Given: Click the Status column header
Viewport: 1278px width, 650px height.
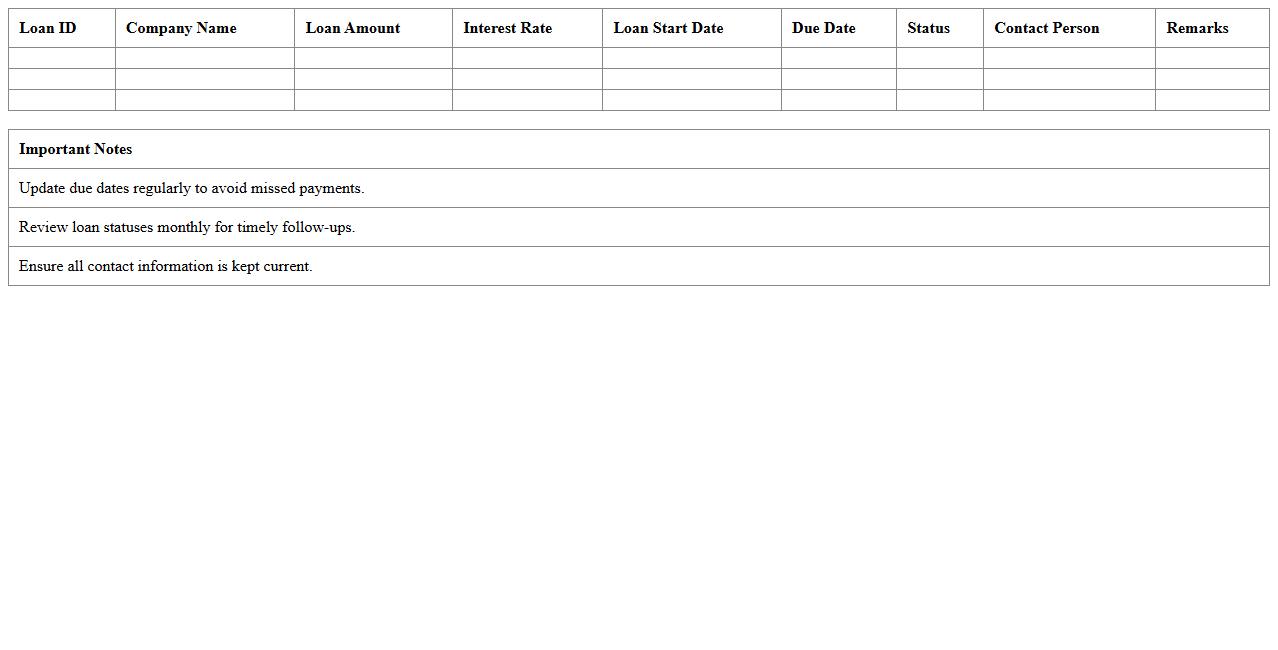Looking at the screenshot, I should click(x=928, y=28).
